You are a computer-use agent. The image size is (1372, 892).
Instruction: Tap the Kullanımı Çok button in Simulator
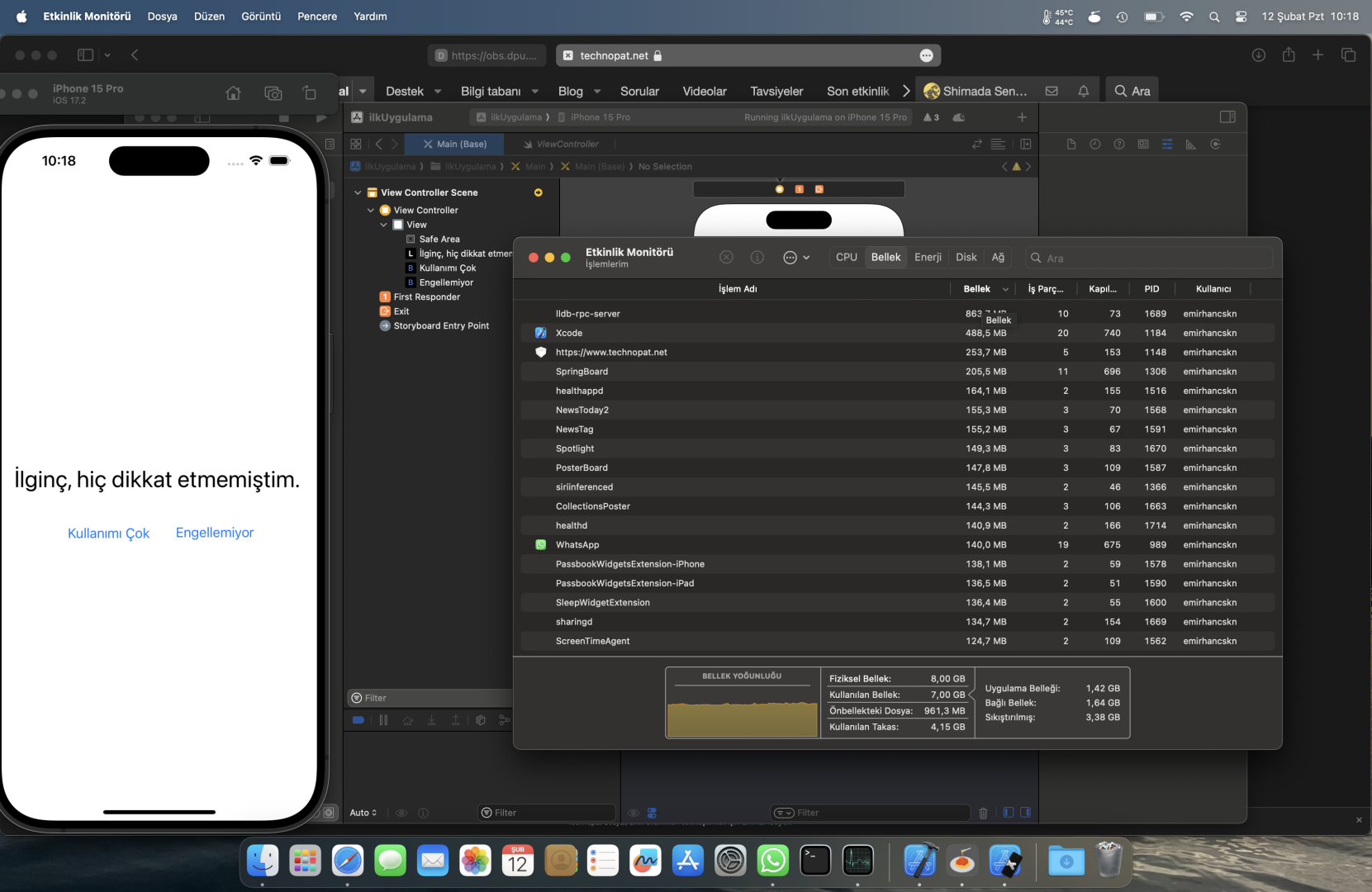108,534
